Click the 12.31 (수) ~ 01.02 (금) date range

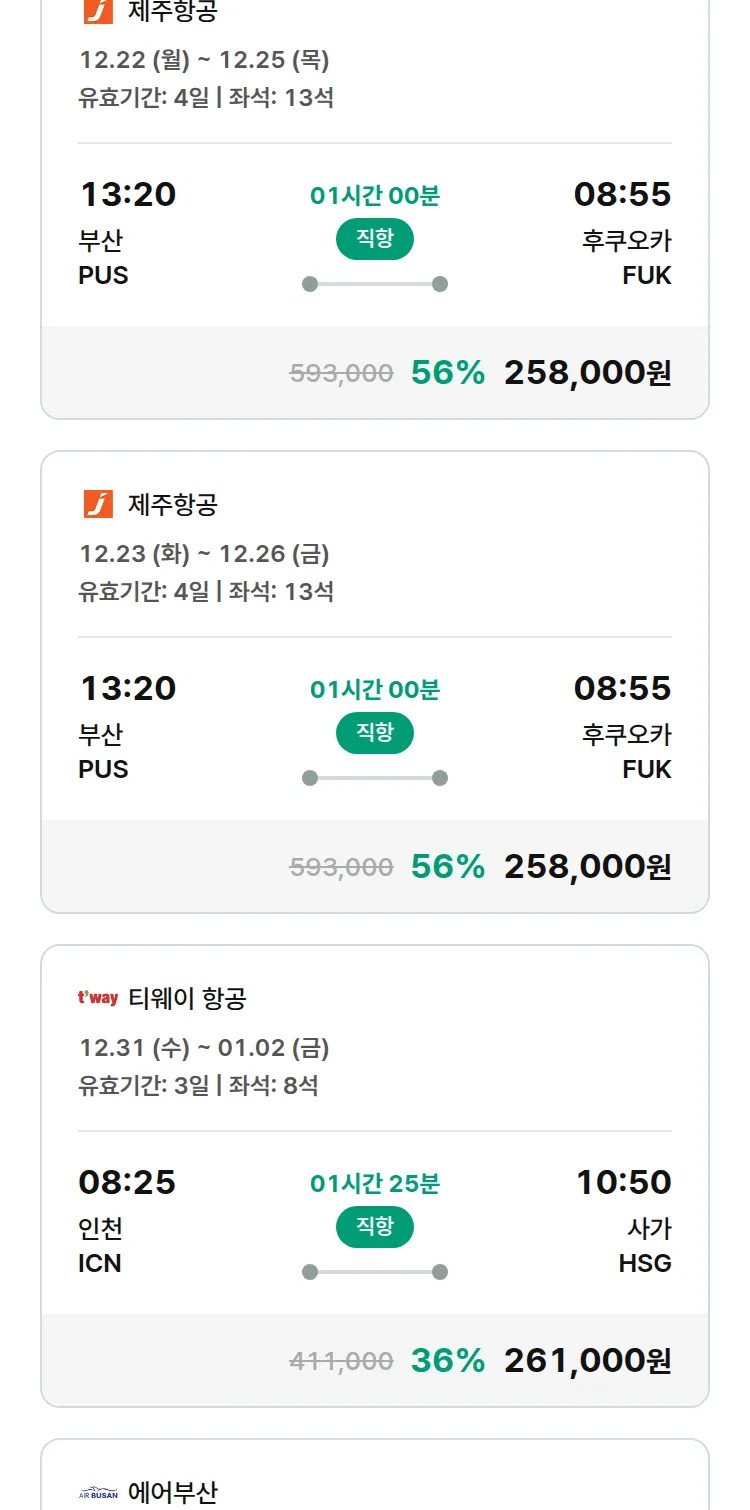click(x=204, y=1048)
